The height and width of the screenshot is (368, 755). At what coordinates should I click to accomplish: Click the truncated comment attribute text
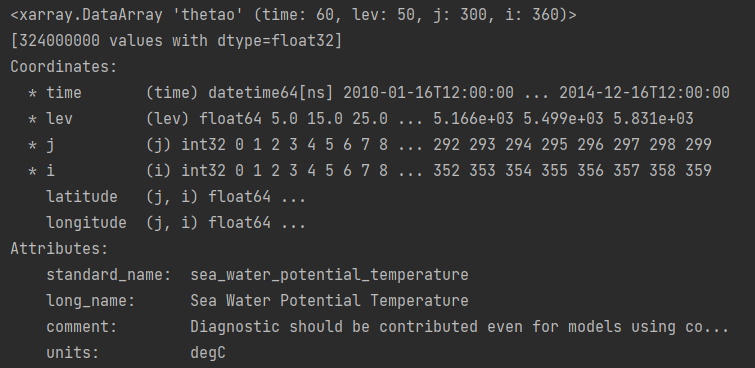tap(460, 327)
